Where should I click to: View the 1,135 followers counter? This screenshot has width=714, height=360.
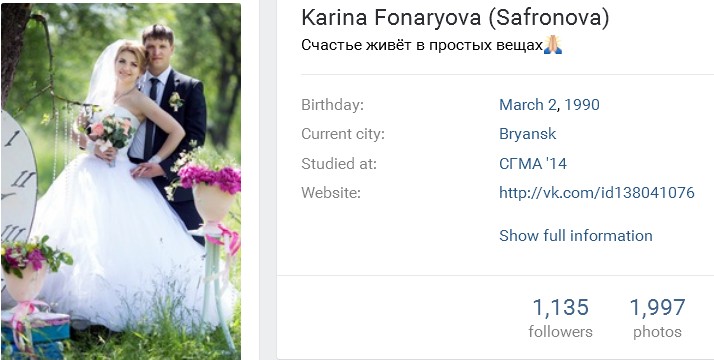(x=561, y=318)
